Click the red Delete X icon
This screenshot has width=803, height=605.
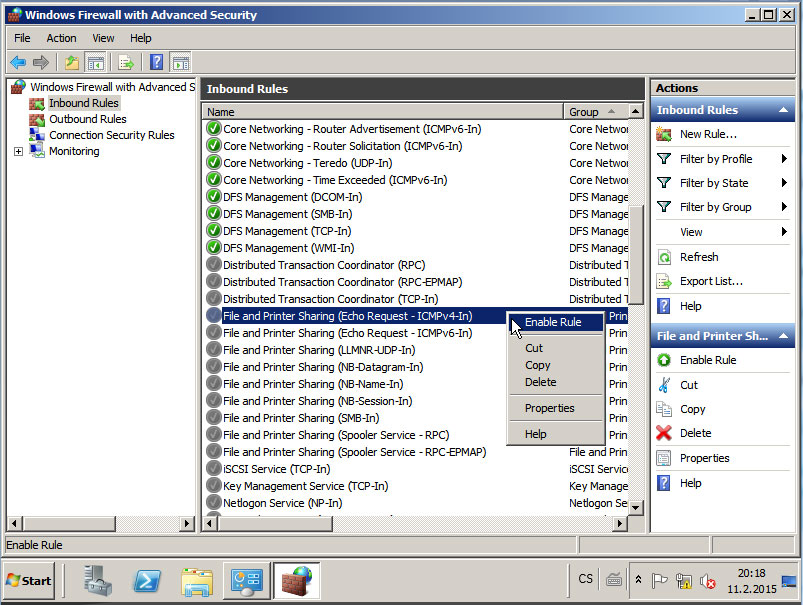(x=663, y=433)
